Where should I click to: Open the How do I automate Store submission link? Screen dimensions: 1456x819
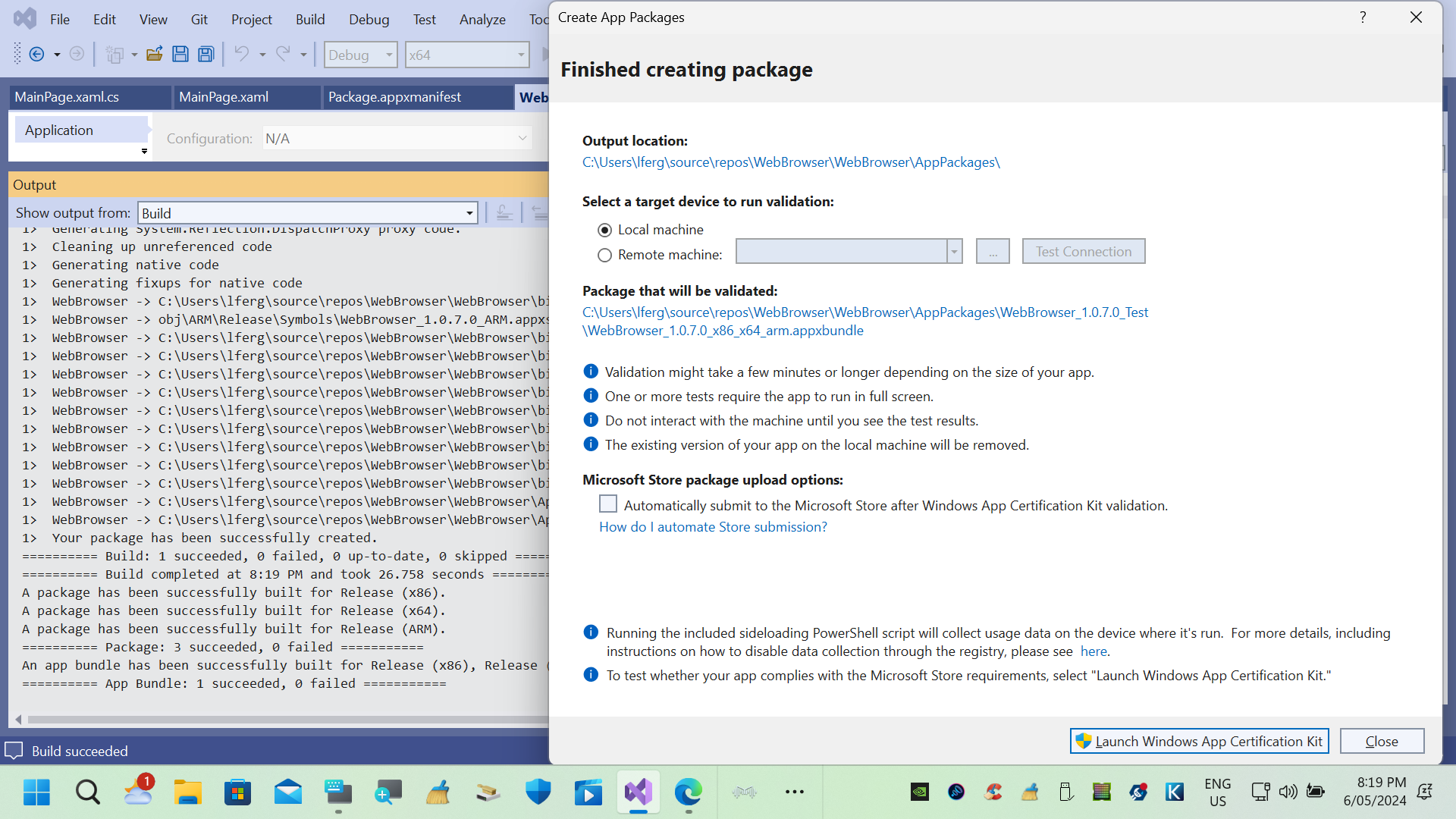[712, 526]
